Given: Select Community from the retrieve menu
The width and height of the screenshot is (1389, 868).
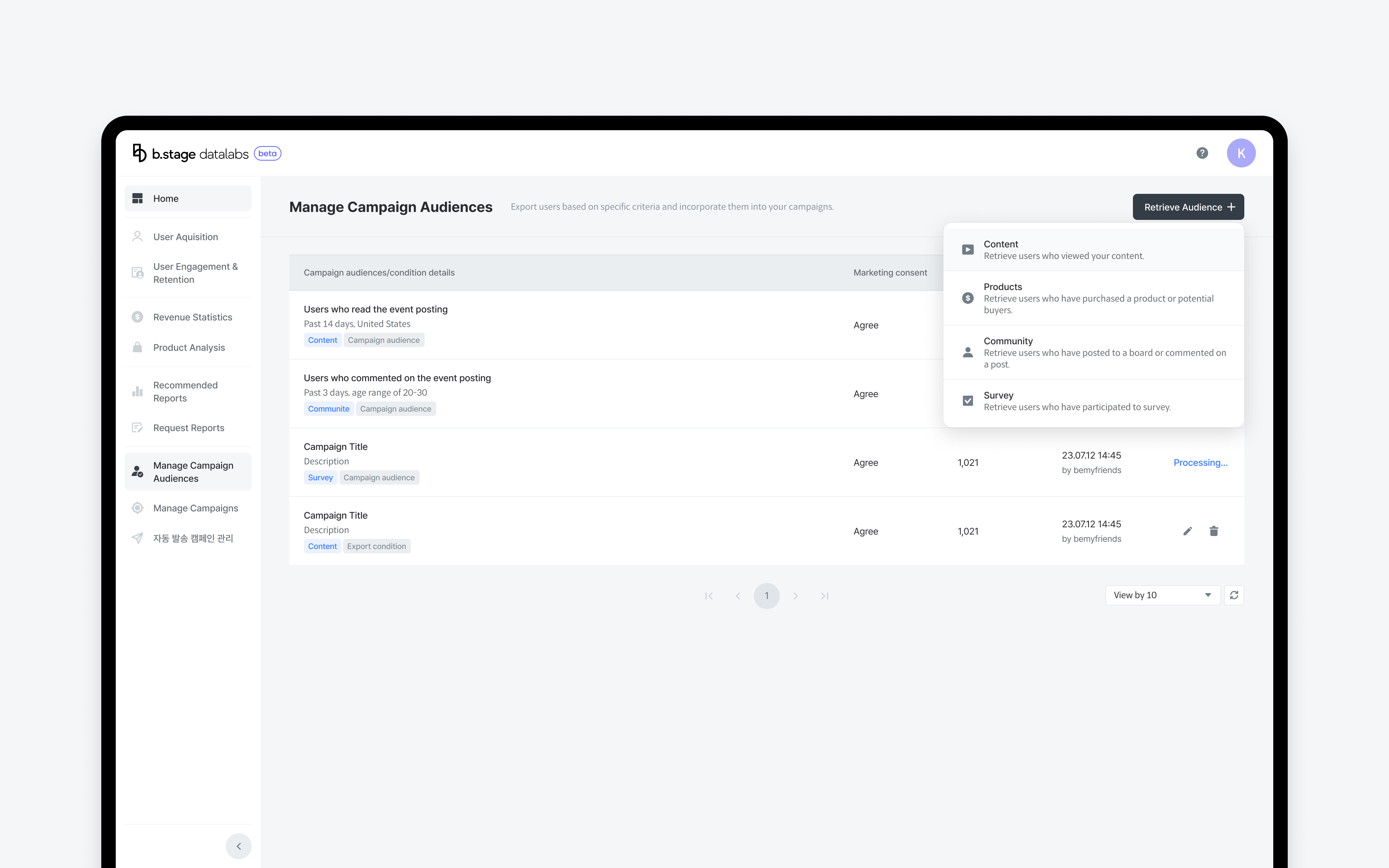Looking at the screenshot, I should tap(1093, 353).
